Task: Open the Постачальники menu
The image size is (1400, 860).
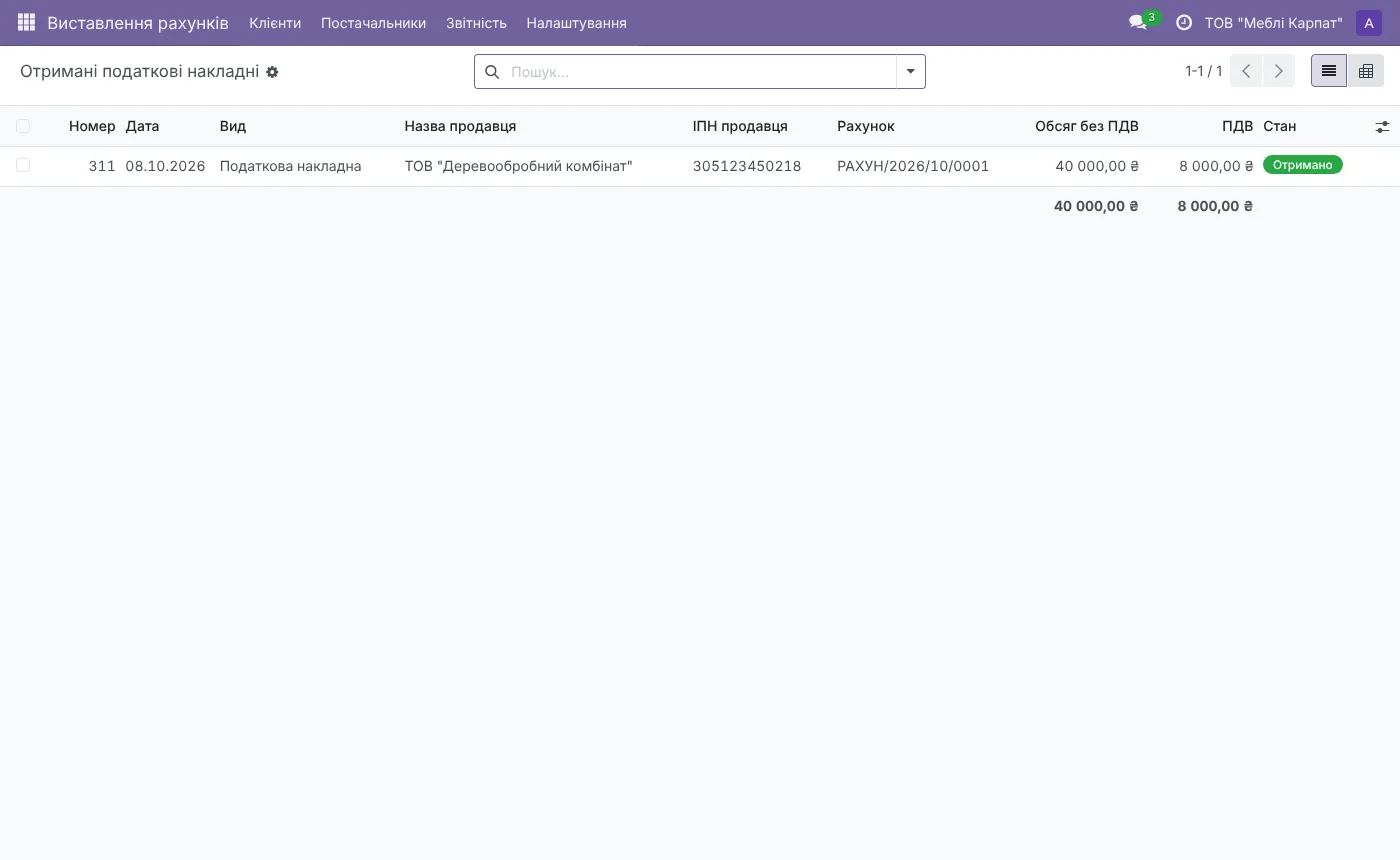Action: click(x=373, y=23)
